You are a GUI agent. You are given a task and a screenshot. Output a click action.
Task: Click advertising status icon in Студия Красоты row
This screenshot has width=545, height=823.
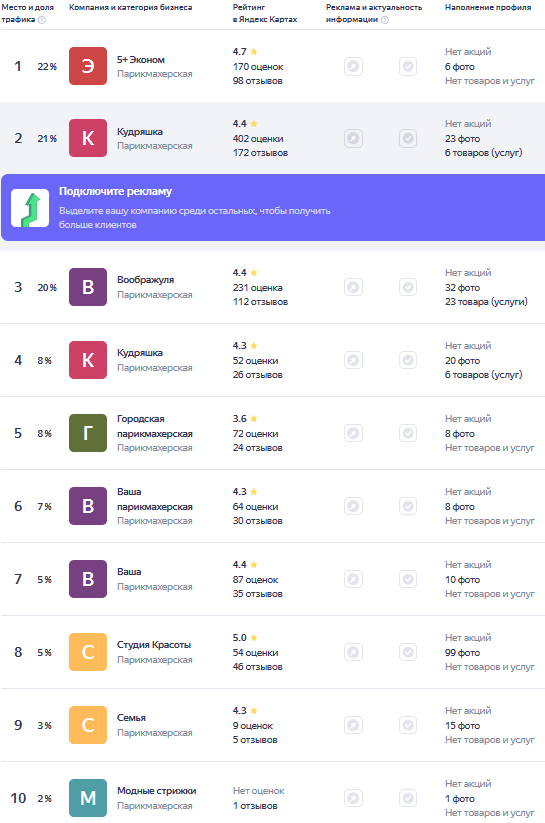tap(353, 652)
